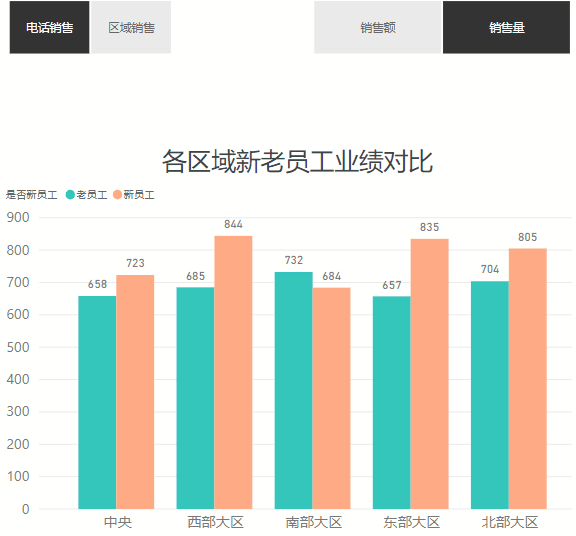Screen dimensions: 576x536
Task: Click the 北部大区 axis category label
Action: [510, 522]
